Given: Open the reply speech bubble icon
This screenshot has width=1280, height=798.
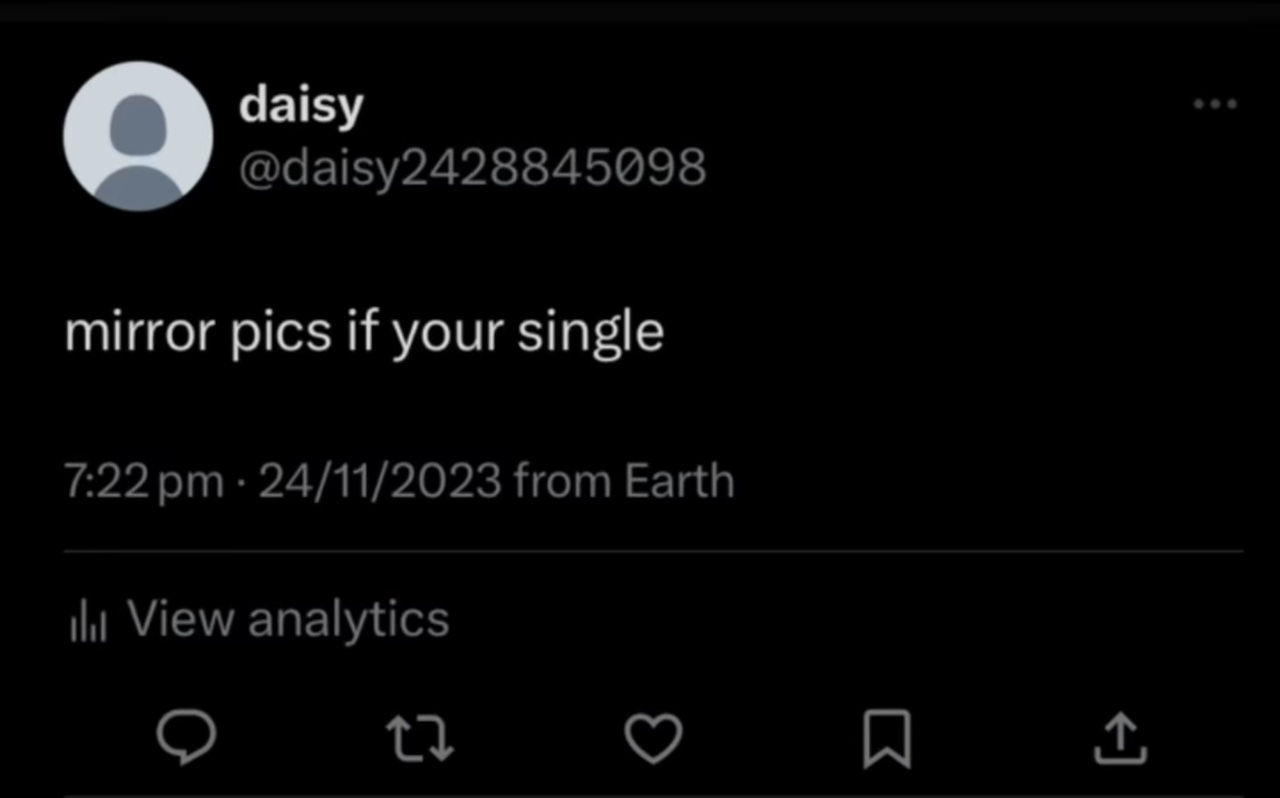Looking at the screenshot, I should tap(186, 739).
